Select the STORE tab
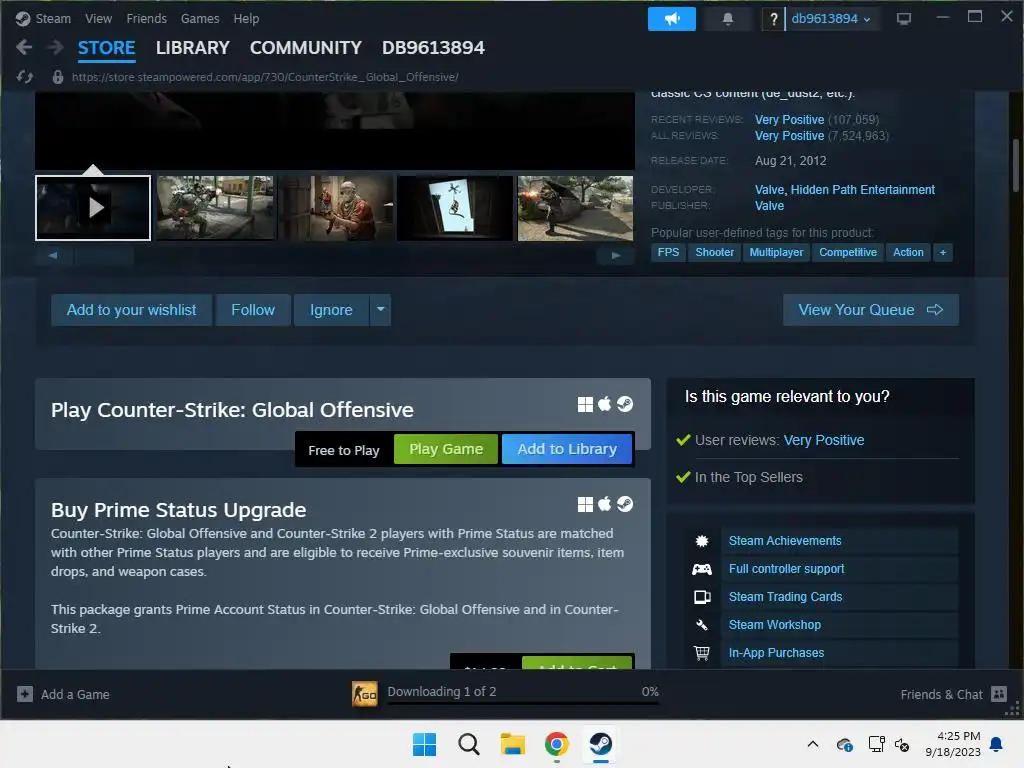This screenshot has height=768, width=1024. 106,48
